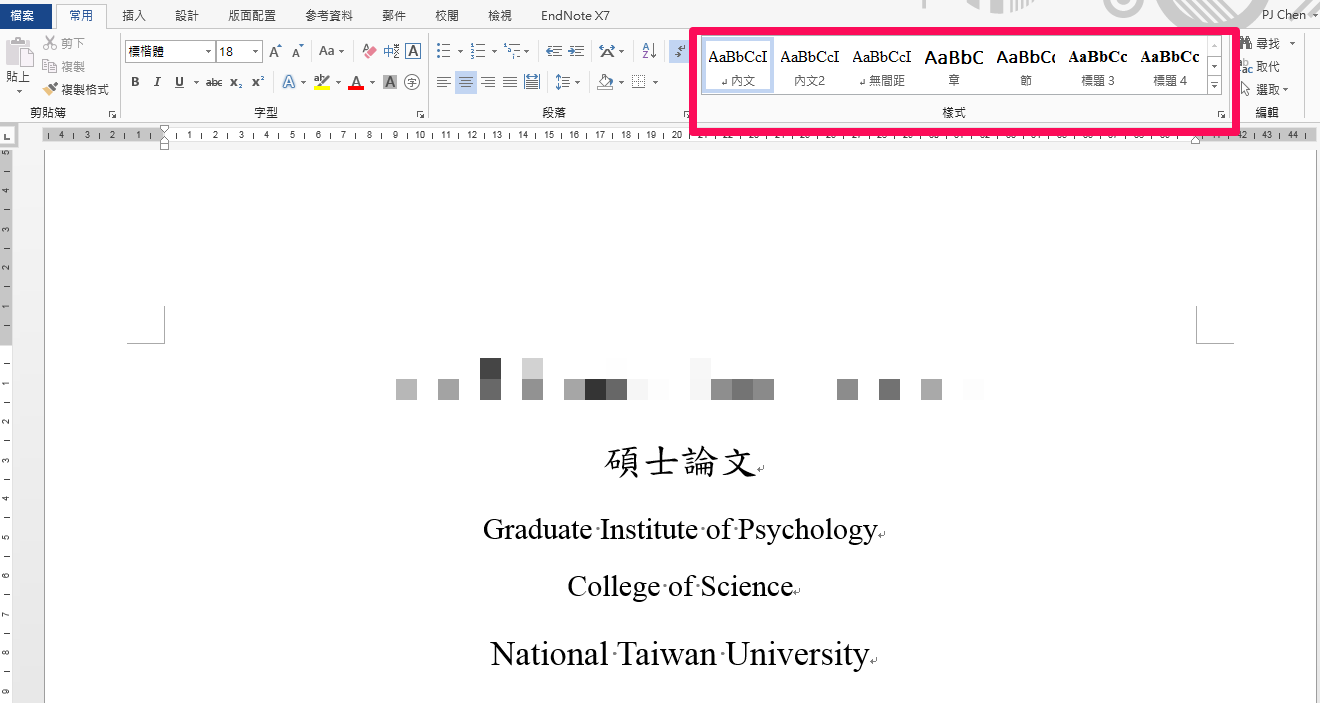Open the font name dropdown (標楷體)

click(x=208, y=51)
